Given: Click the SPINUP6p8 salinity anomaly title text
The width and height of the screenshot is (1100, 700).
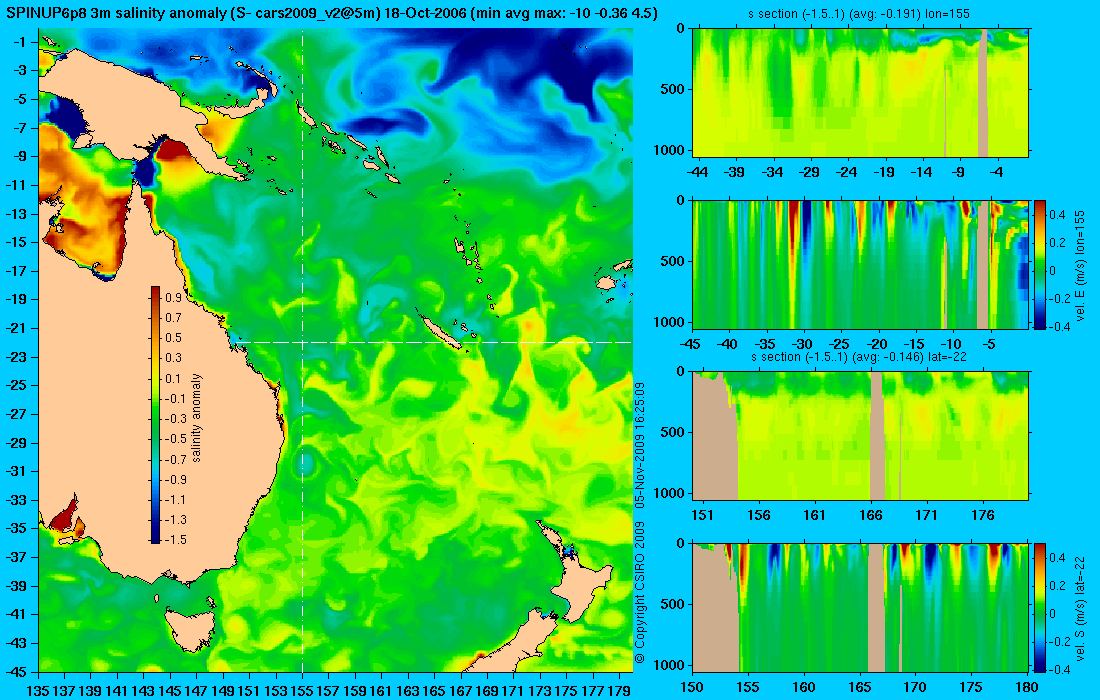Looking at the screenshot, I should [x=332, y=13].
